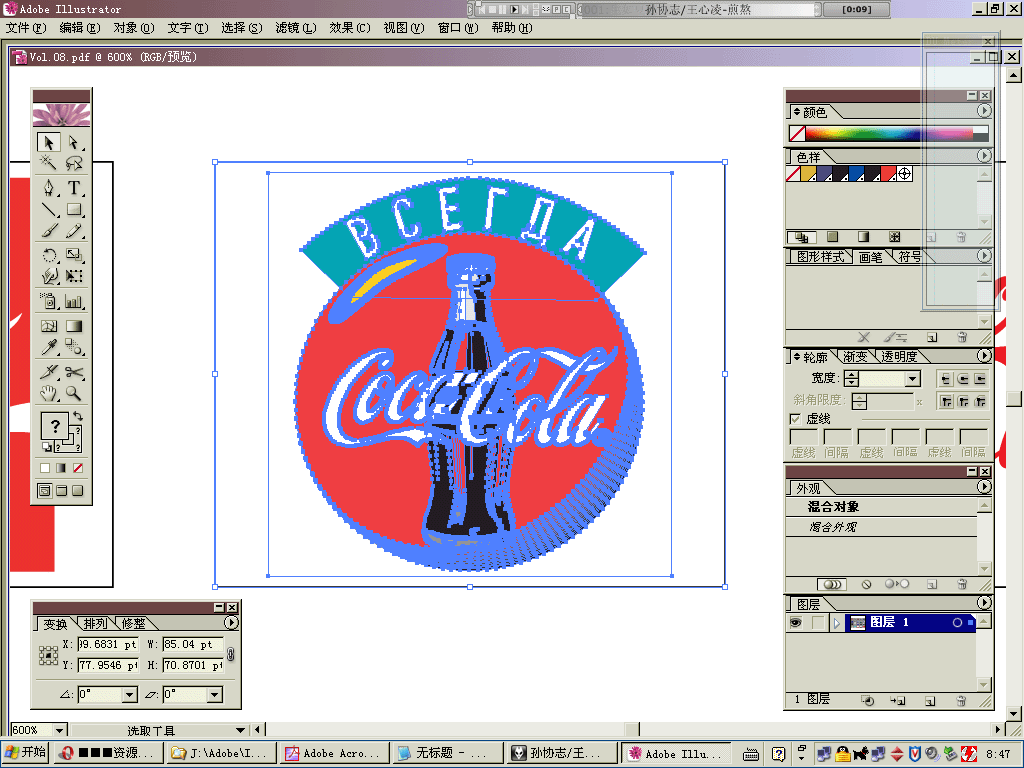This screenshot has height=768, width=1024.
Task: Pick the Paintbrush tool
Action: [49, 231]
